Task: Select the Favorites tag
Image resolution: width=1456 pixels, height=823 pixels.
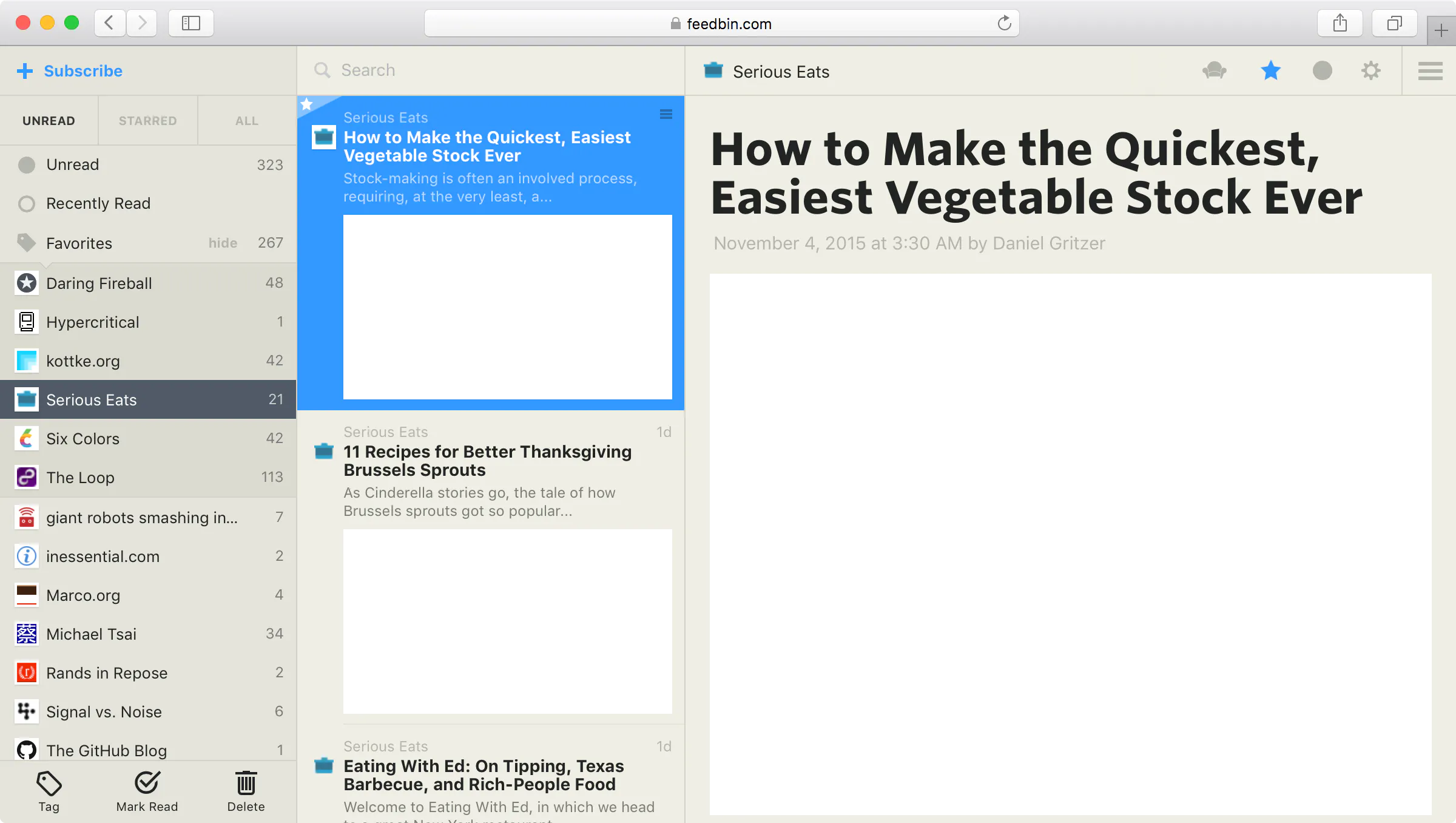Action: click(148, 243)
